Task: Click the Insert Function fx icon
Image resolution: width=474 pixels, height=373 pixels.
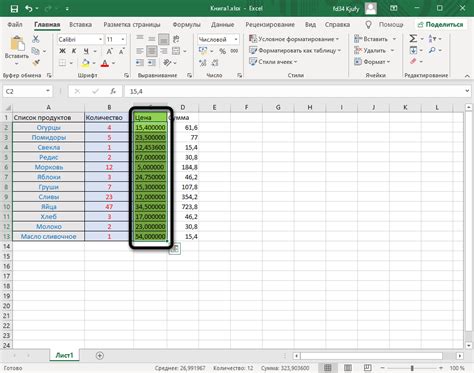Action: [113, 91]
